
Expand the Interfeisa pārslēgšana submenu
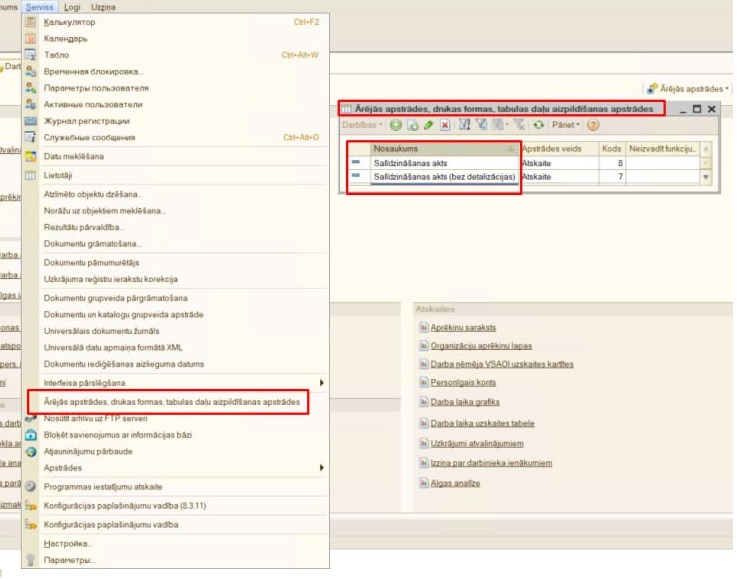click(x=184, y=383)
